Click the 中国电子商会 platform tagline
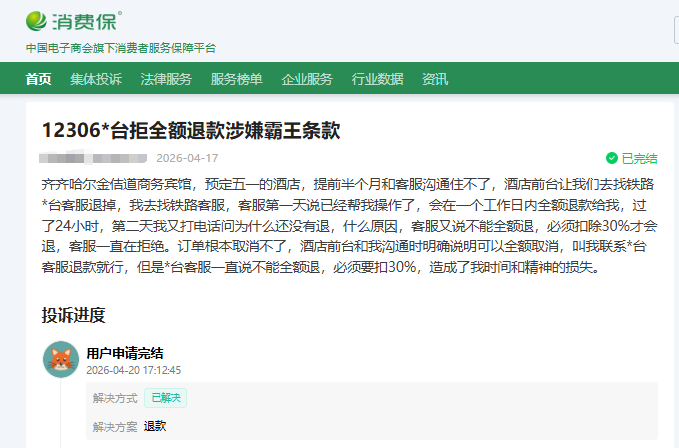Image resolution: width=679 pixels, height=448 pixels. (x=120, y=48)
